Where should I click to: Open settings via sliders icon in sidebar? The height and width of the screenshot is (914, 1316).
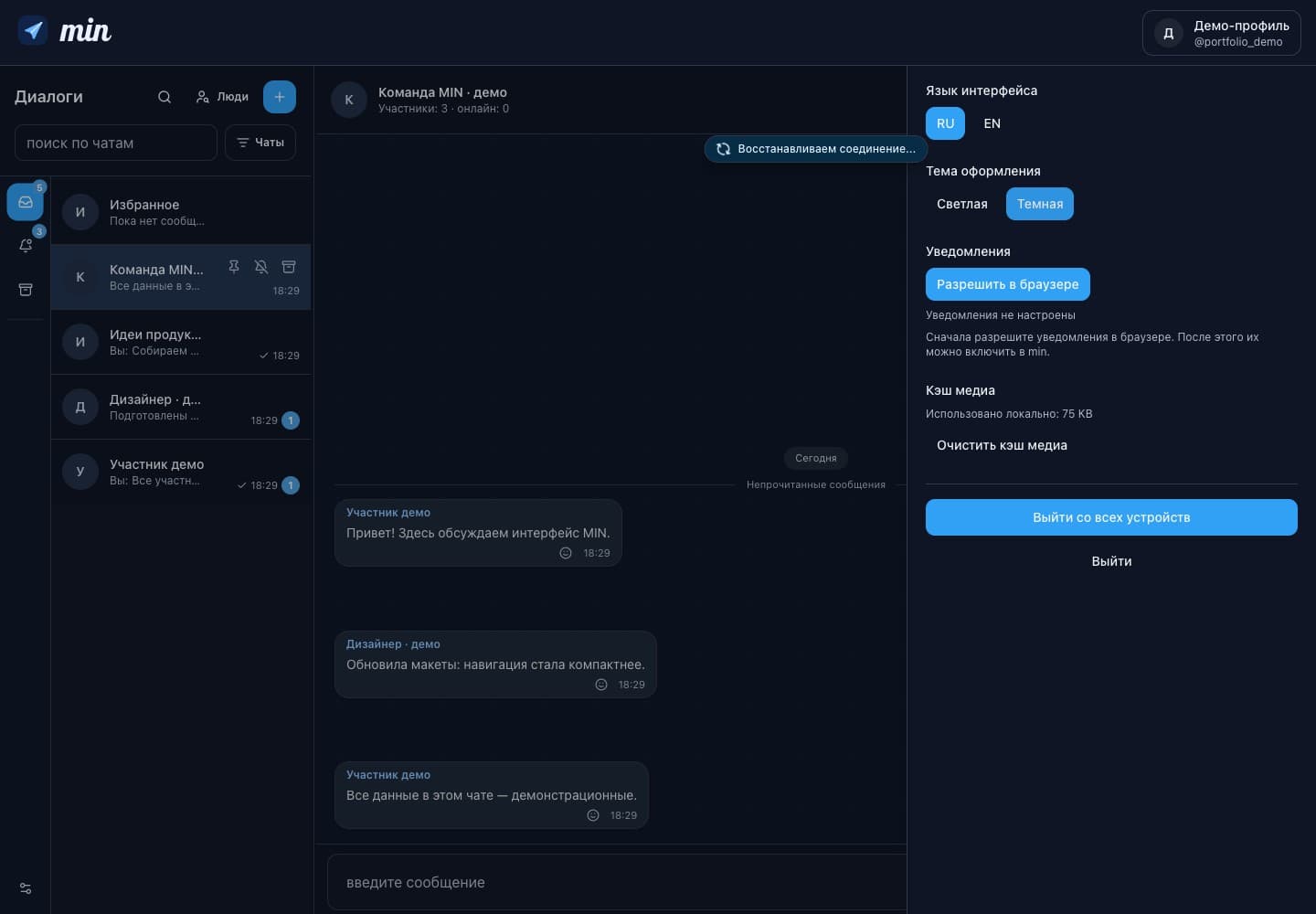(x=26, y=888)
